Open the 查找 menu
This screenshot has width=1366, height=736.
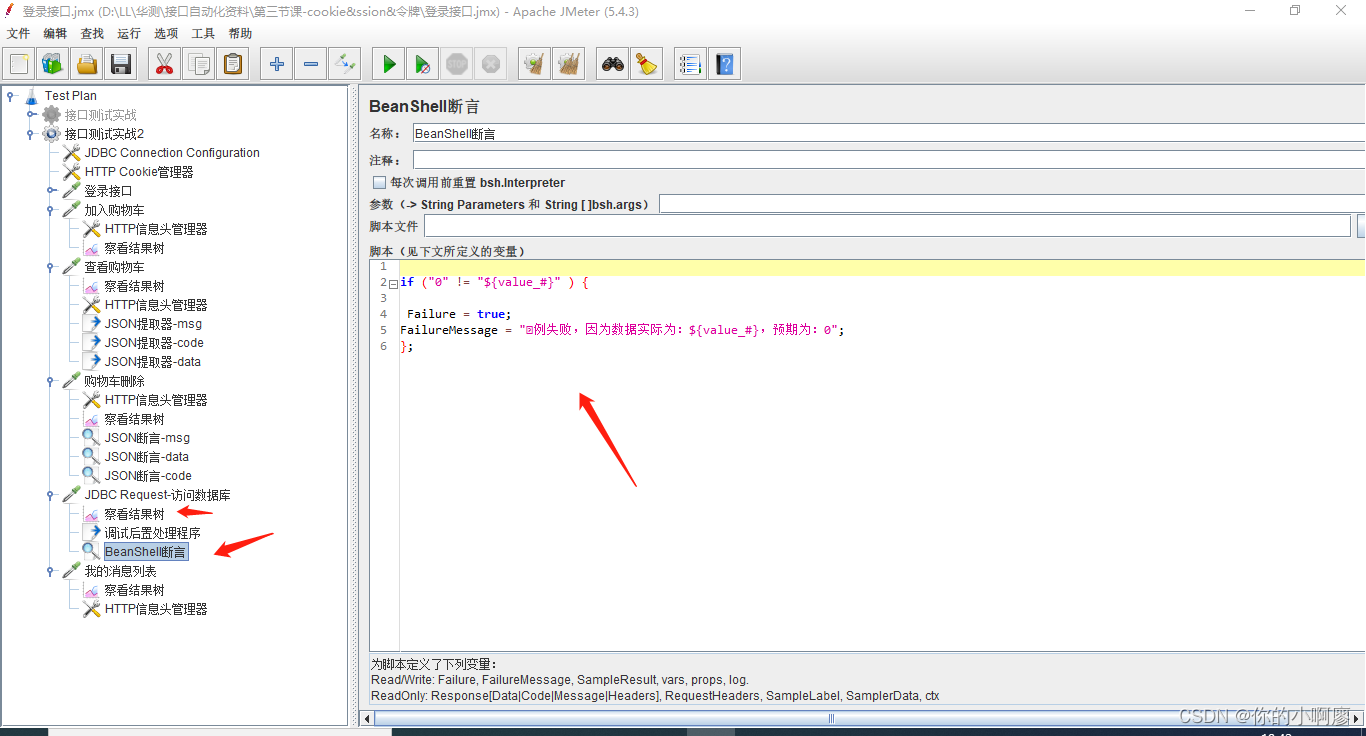[92, 33]
